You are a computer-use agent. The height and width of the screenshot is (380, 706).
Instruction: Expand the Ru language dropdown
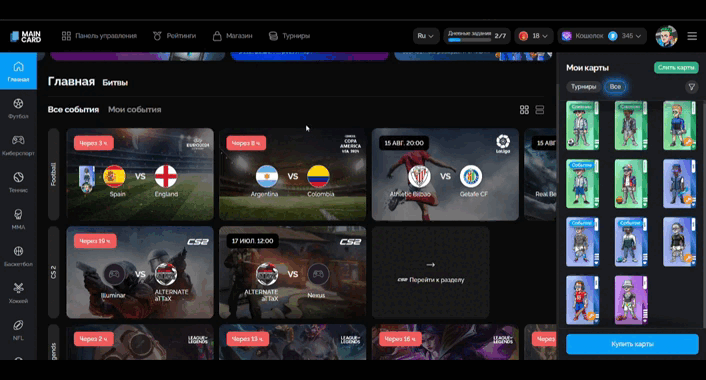[425, 36]
